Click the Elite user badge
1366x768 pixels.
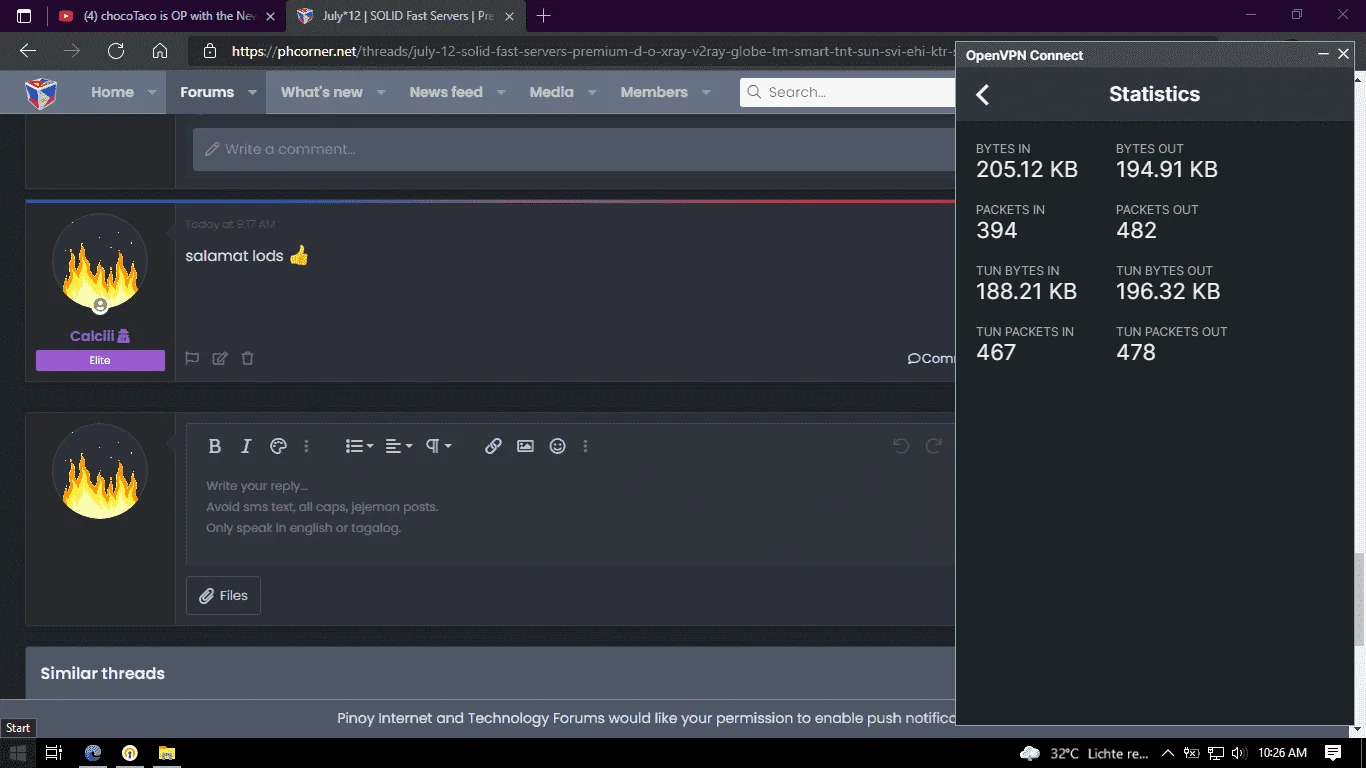point(100,360)
